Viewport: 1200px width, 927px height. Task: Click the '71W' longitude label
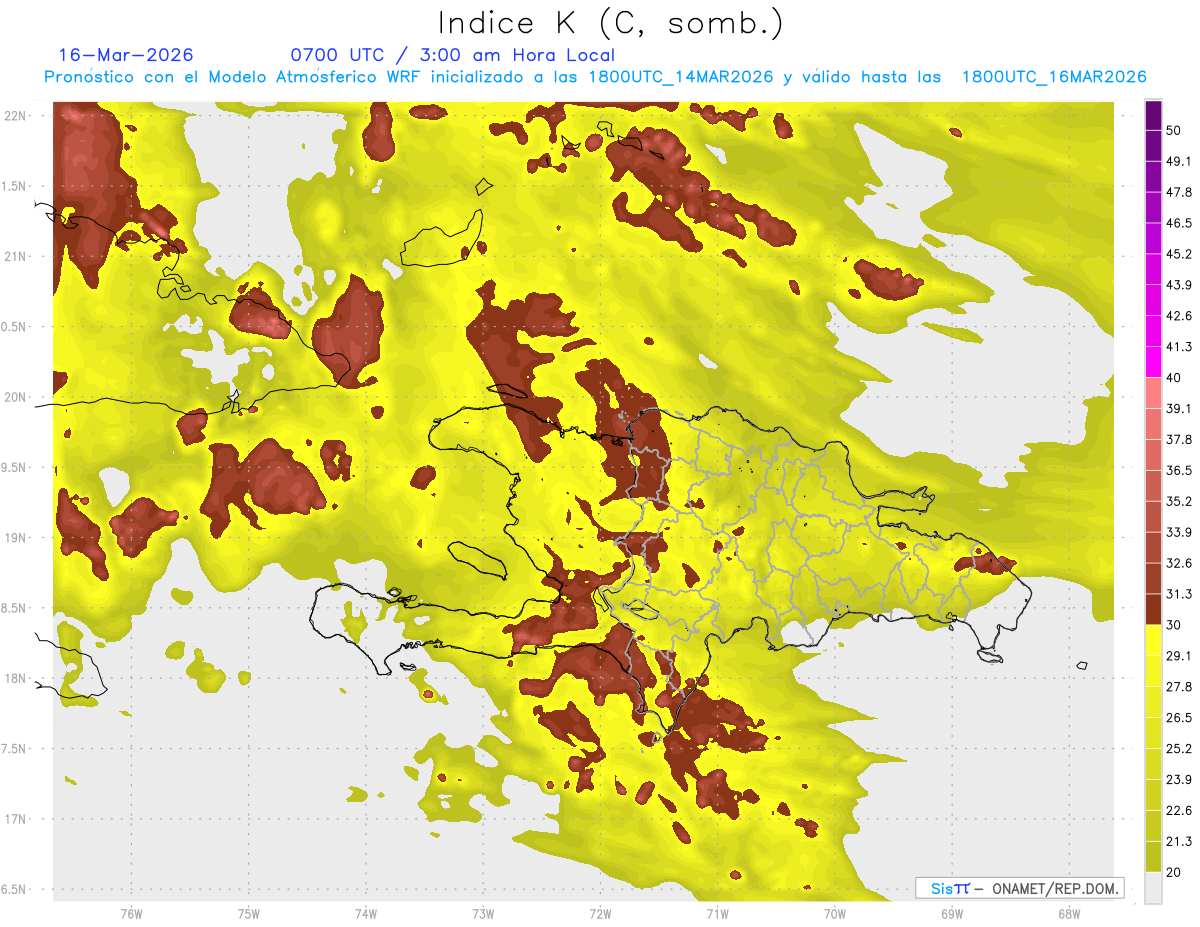tap(717, 914)
